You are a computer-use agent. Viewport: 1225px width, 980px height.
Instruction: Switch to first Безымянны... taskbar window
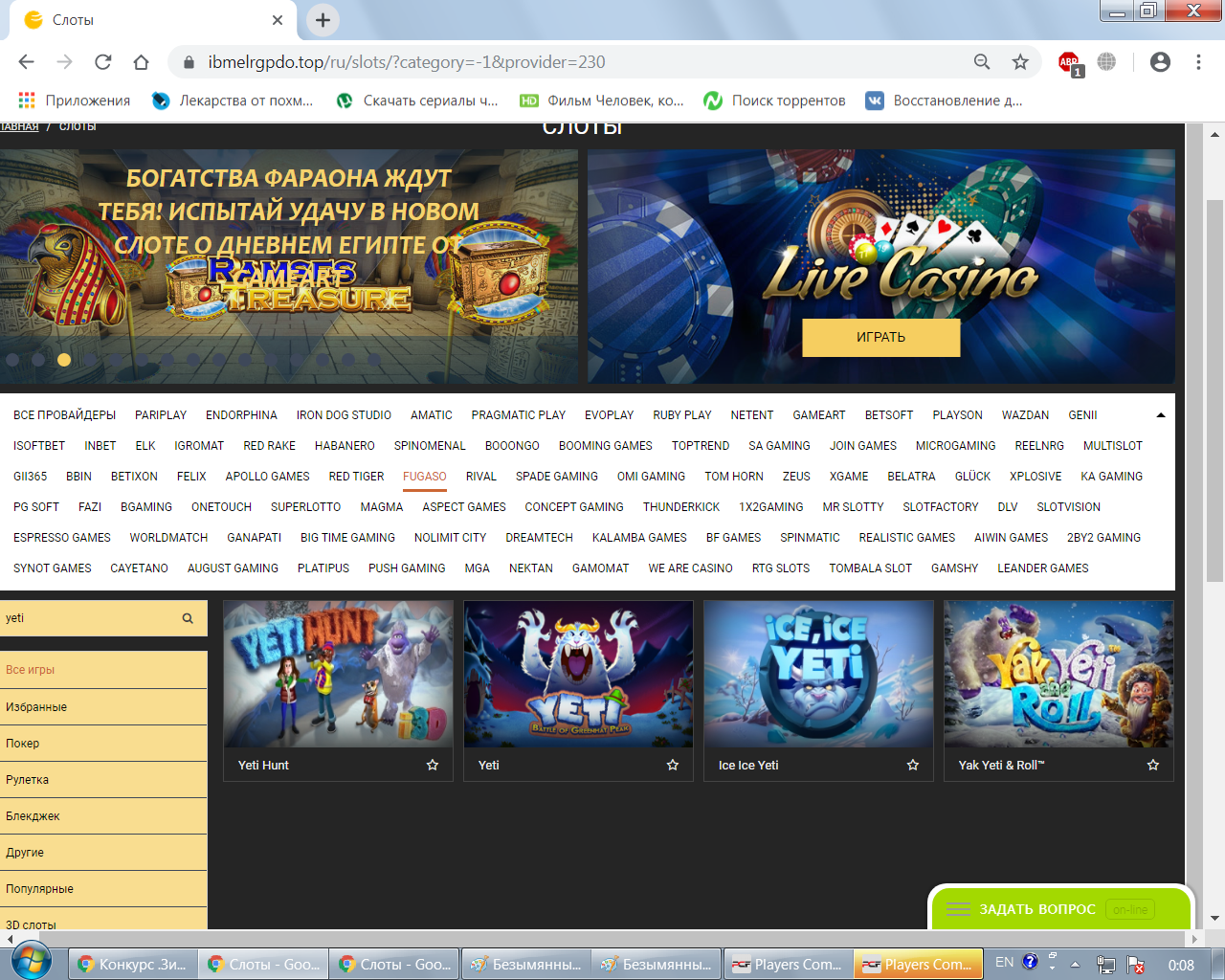click(525, 965)
